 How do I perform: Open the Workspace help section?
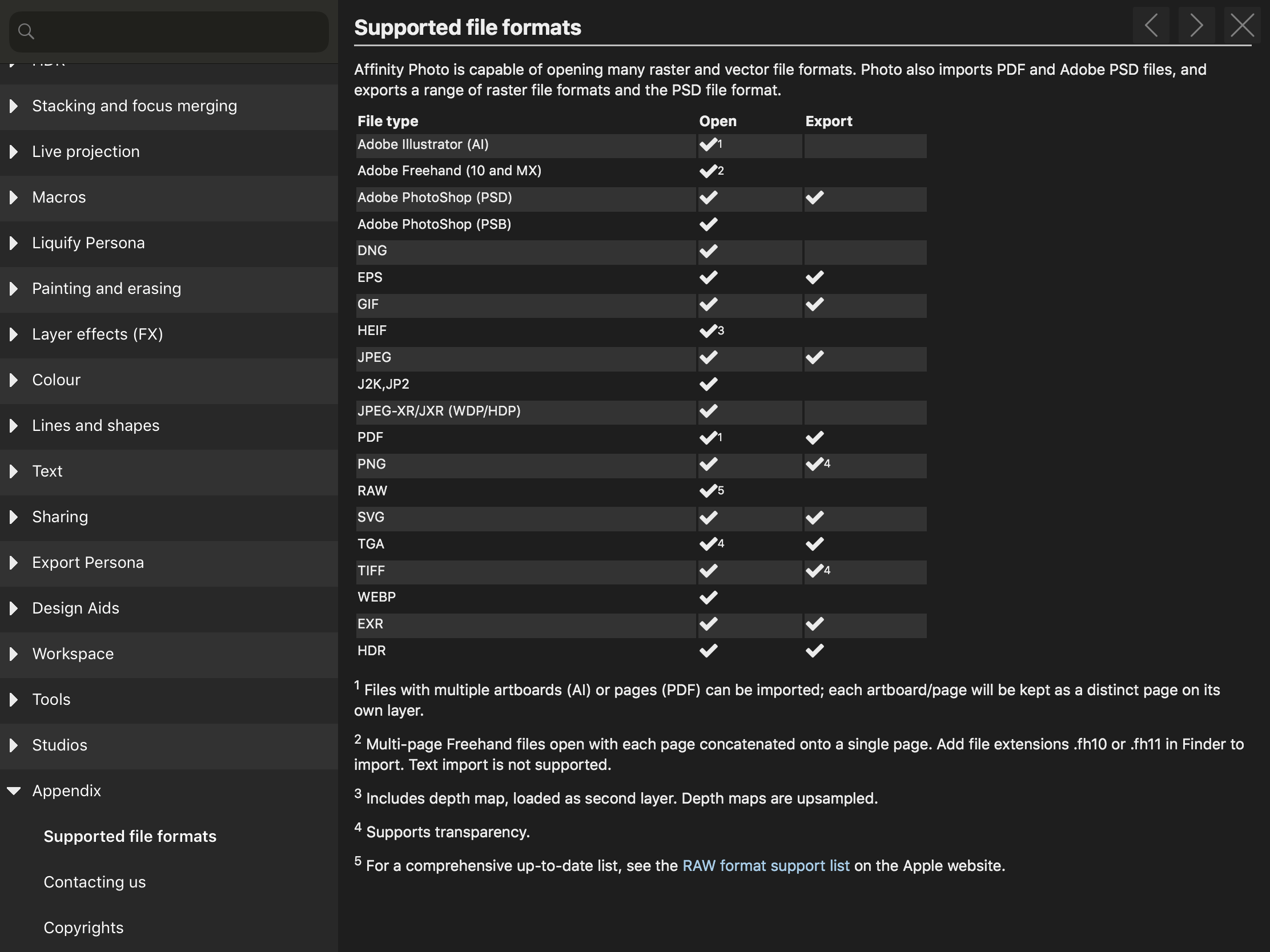click(169, 654)
